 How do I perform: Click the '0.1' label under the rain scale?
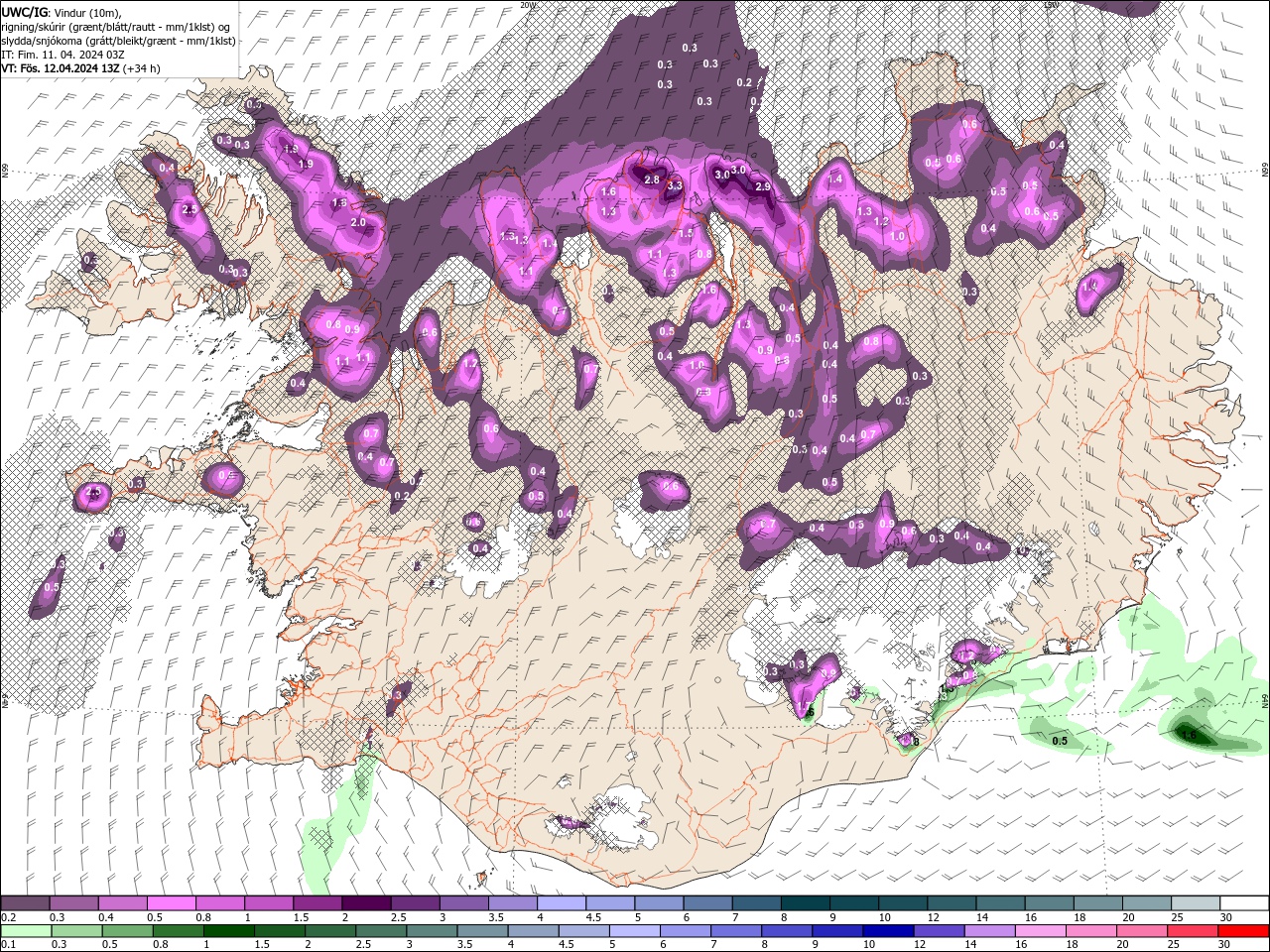(x=8, y=944)
